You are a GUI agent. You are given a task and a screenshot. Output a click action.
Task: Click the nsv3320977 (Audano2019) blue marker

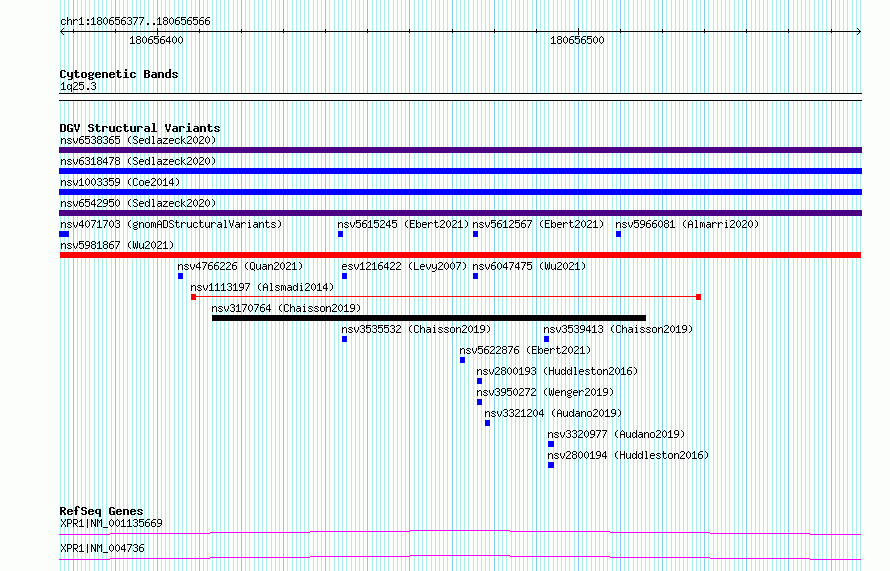click(x=551, y=444)
